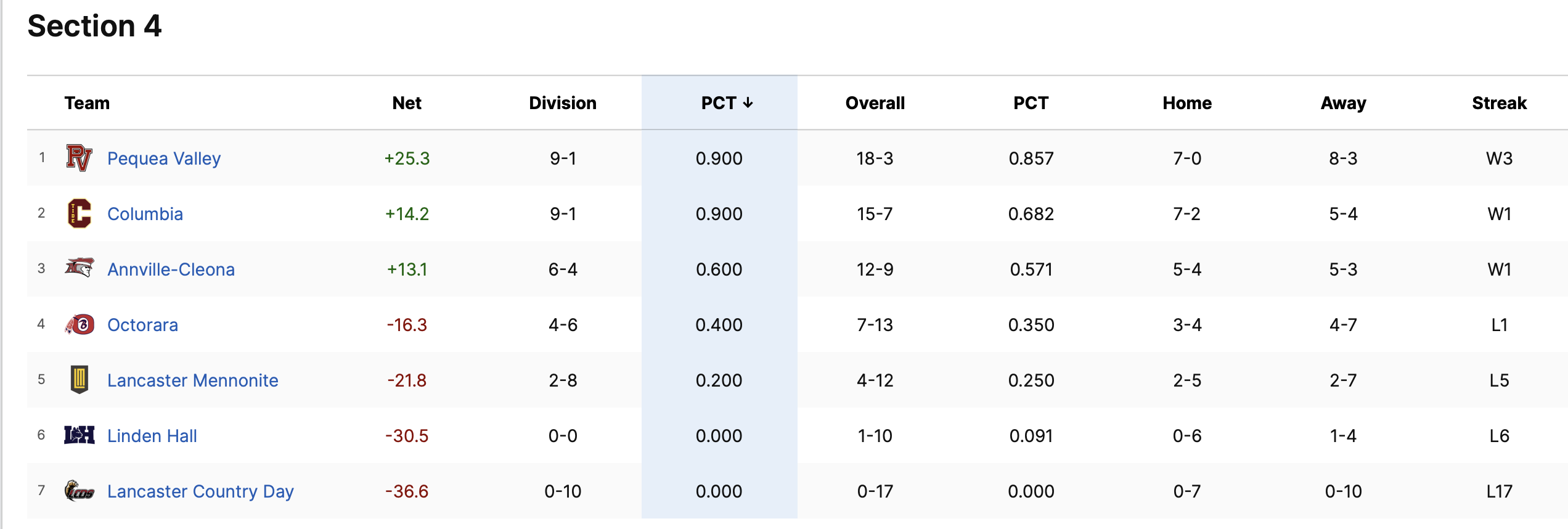Sort standings by Division record
1568x529 pixels.
point(562,103)
